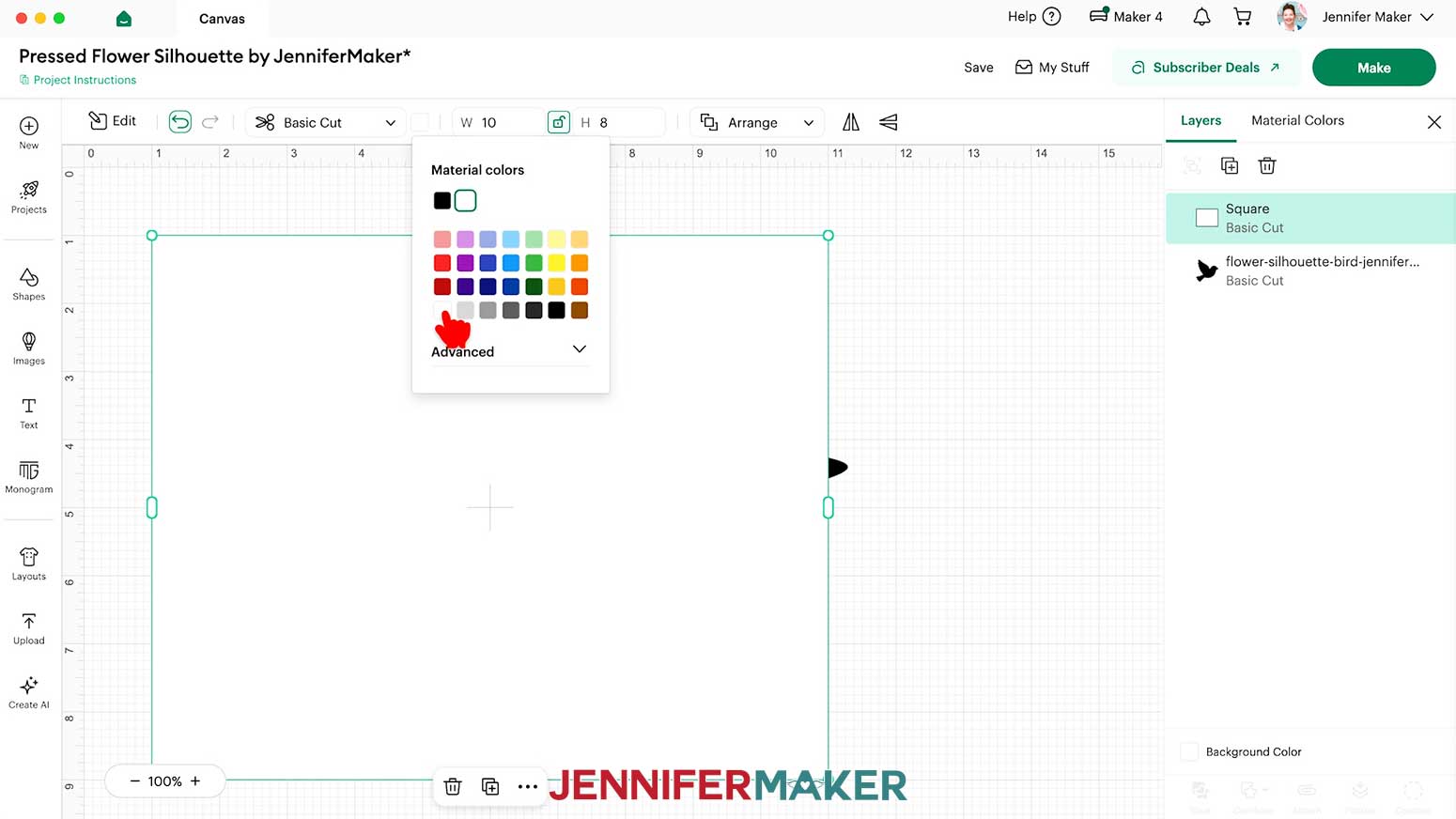1456x819 pixels.
Task: Open Help
Action: coord(1034,17)
